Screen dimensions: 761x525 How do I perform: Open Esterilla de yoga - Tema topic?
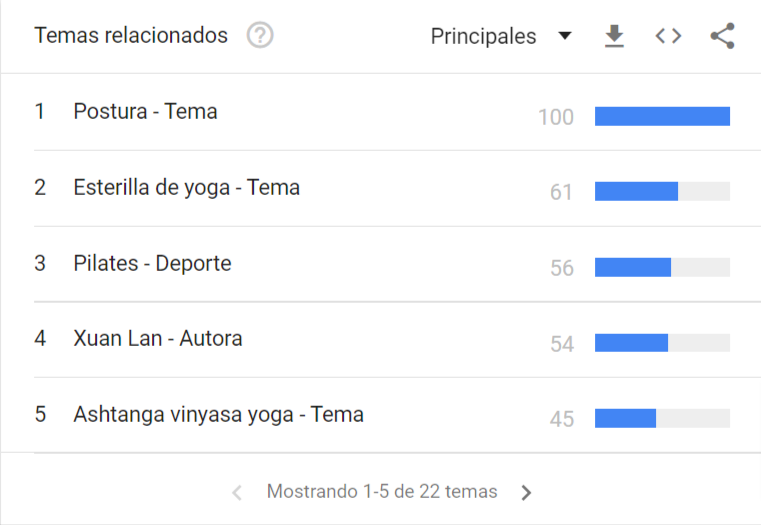coord(187,188)
